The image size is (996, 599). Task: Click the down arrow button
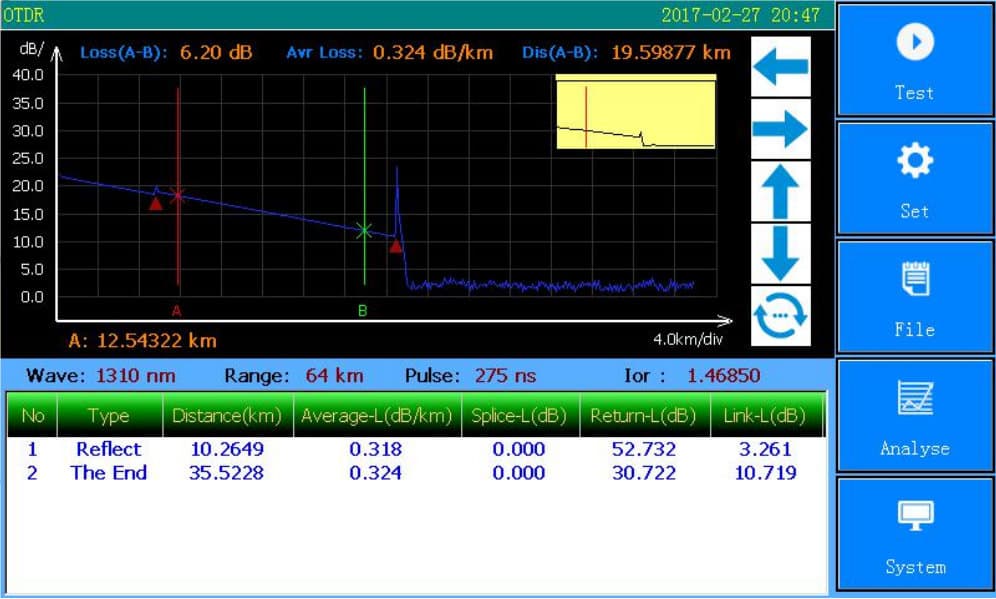(x=781, y=253)
